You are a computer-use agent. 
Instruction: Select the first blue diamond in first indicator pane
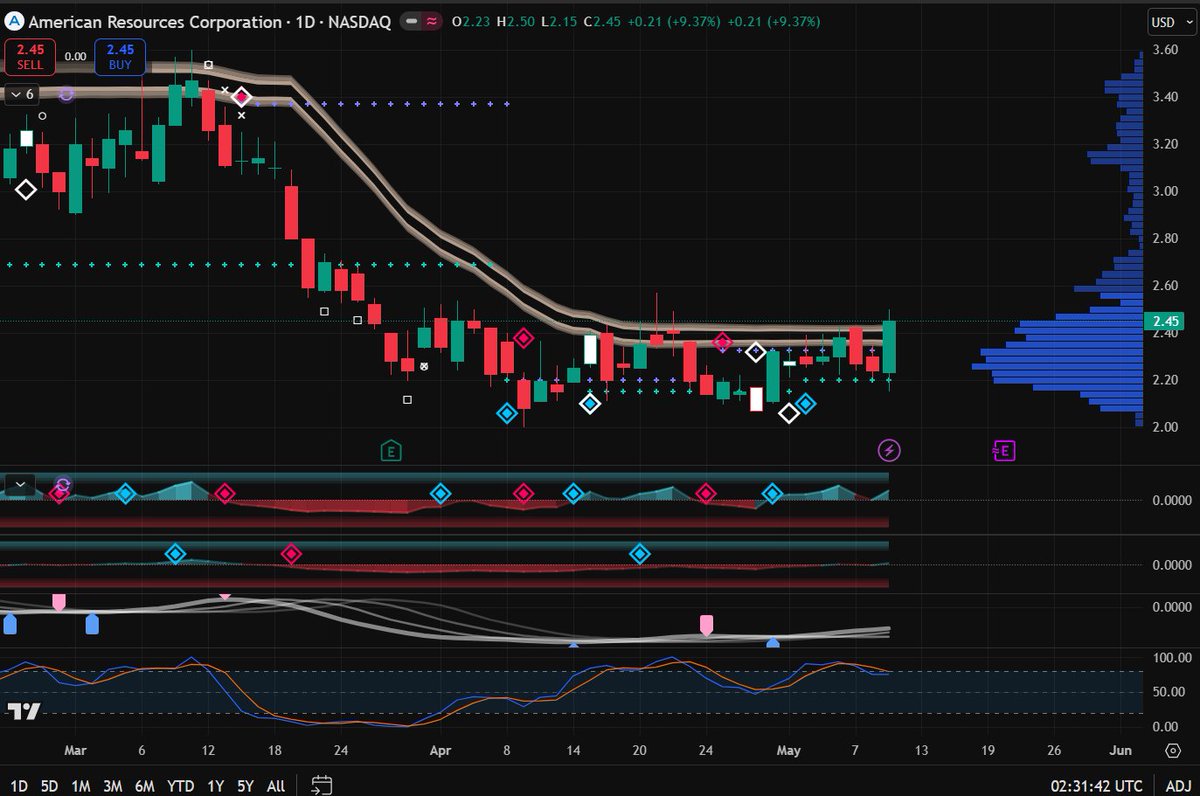(125, 493)
